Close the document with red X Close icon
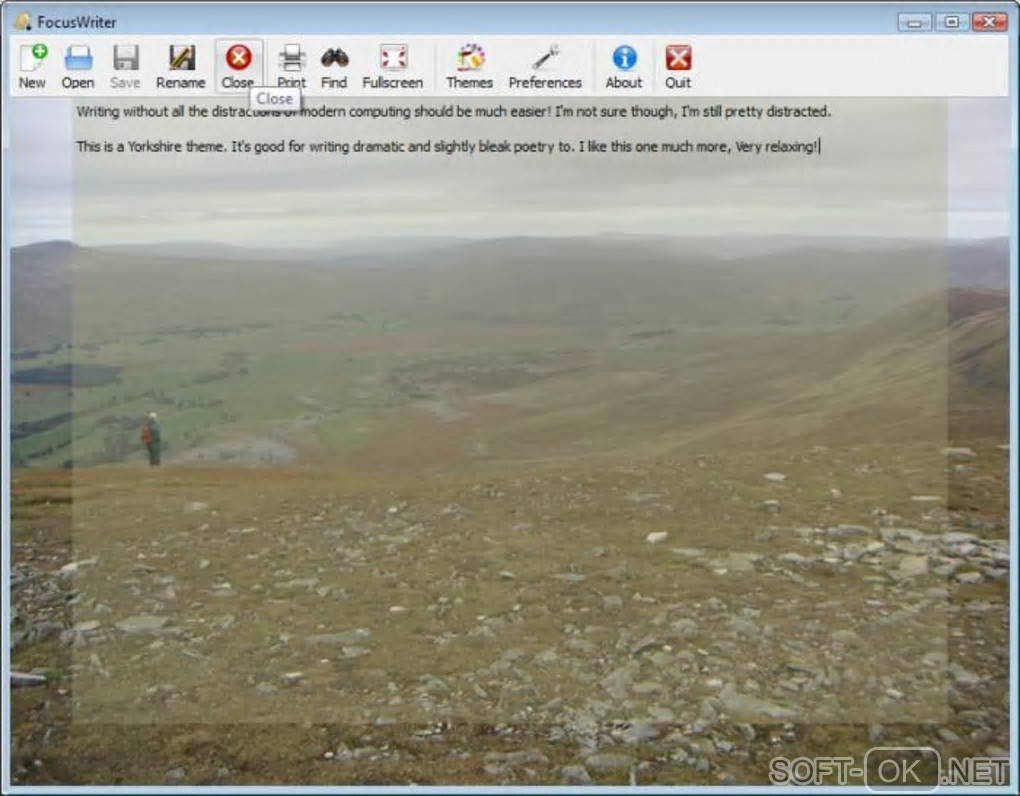The height and width of the screenshot is (796, 1020). [x=239, y=66]
